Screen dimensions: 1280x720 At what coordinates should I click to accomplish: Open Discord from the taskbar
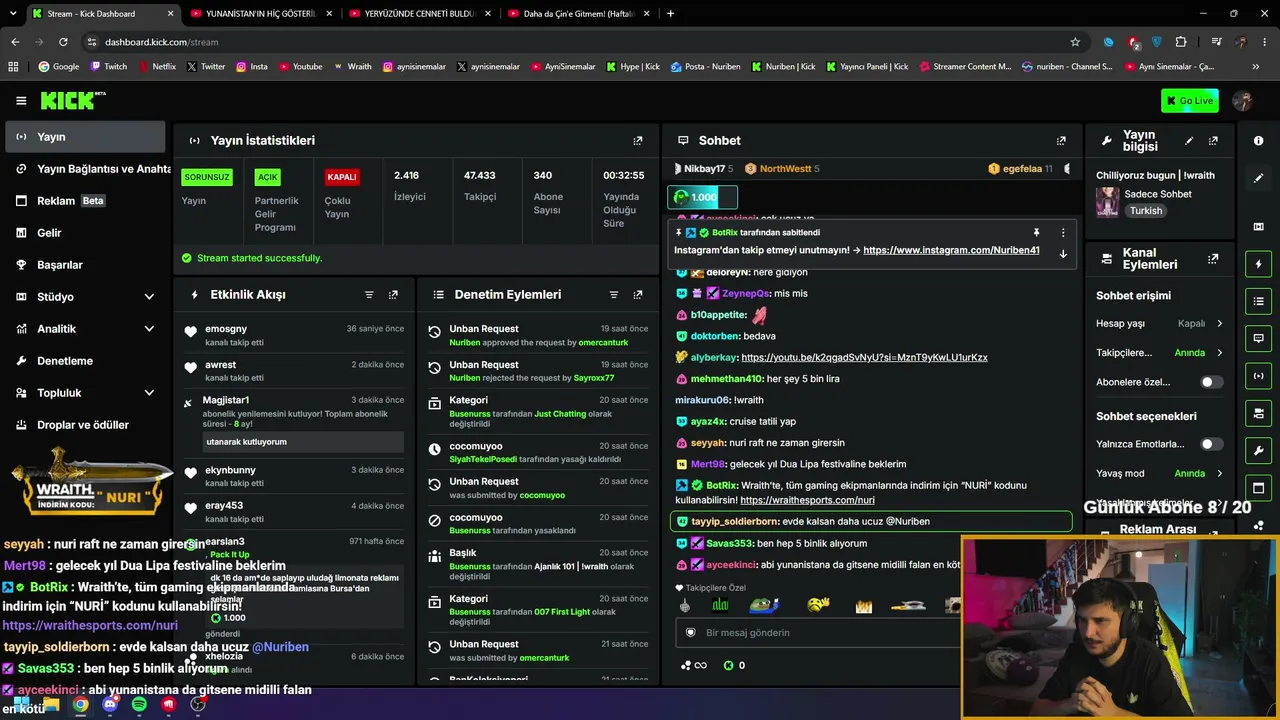pos(110,705)
